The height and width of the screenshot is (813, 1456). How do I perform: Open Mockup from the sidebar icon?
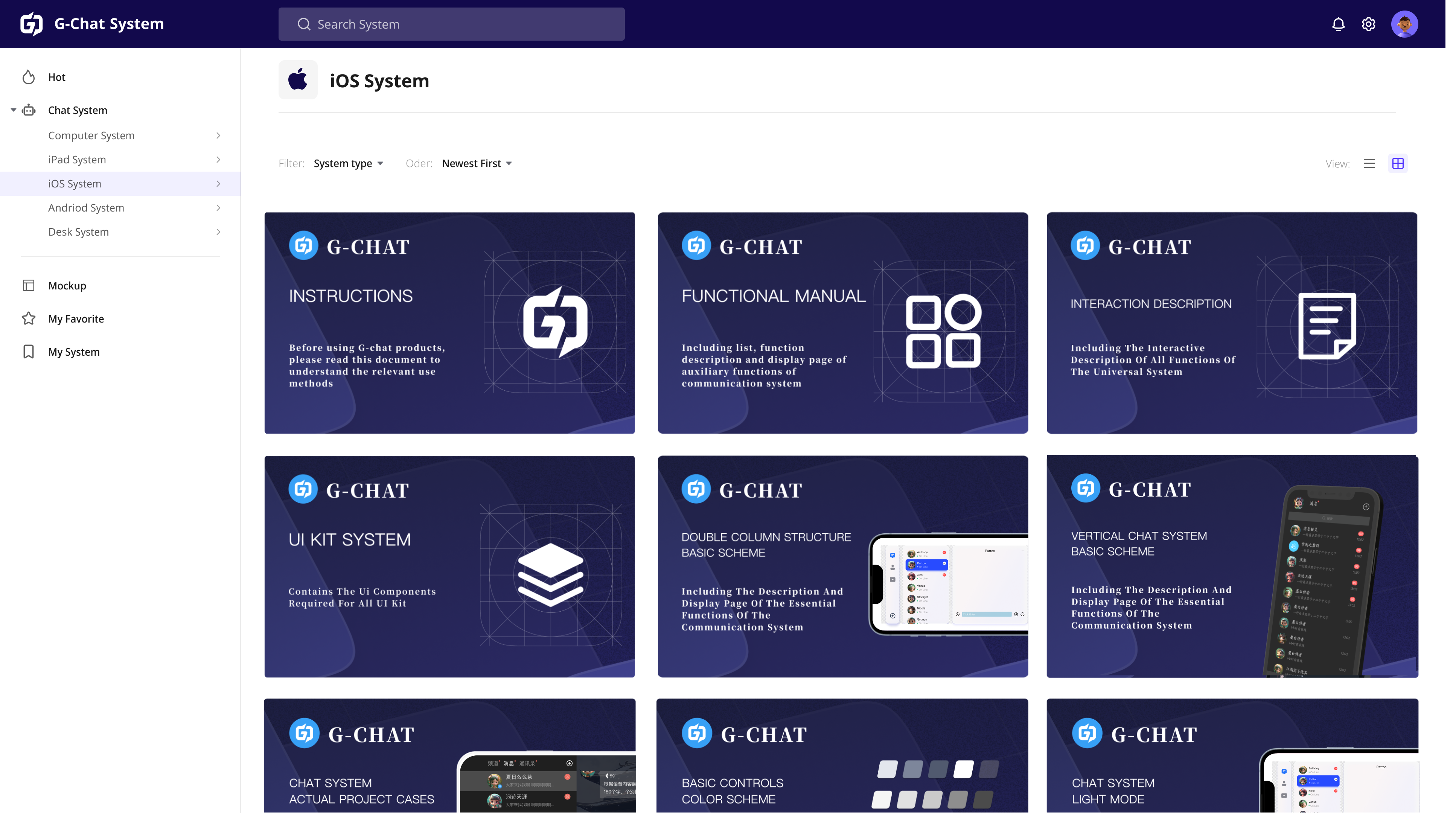tap(29, 285)
